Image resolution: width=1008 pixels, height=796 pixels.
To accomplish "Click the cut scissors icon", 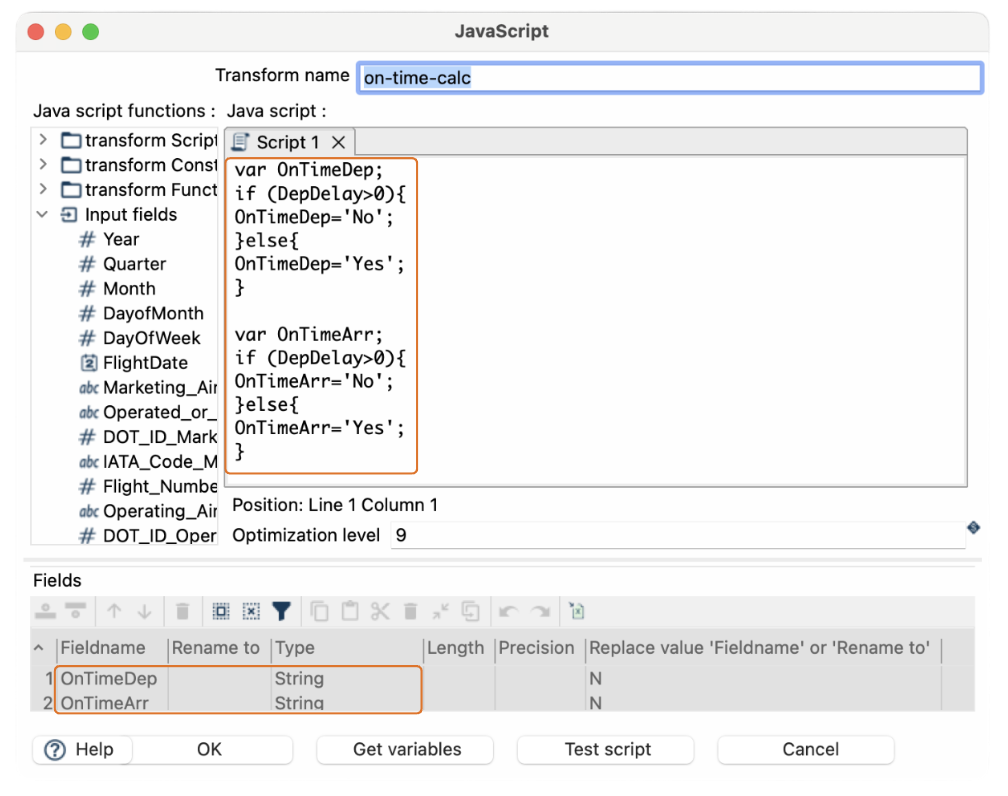I will [380, 611].
